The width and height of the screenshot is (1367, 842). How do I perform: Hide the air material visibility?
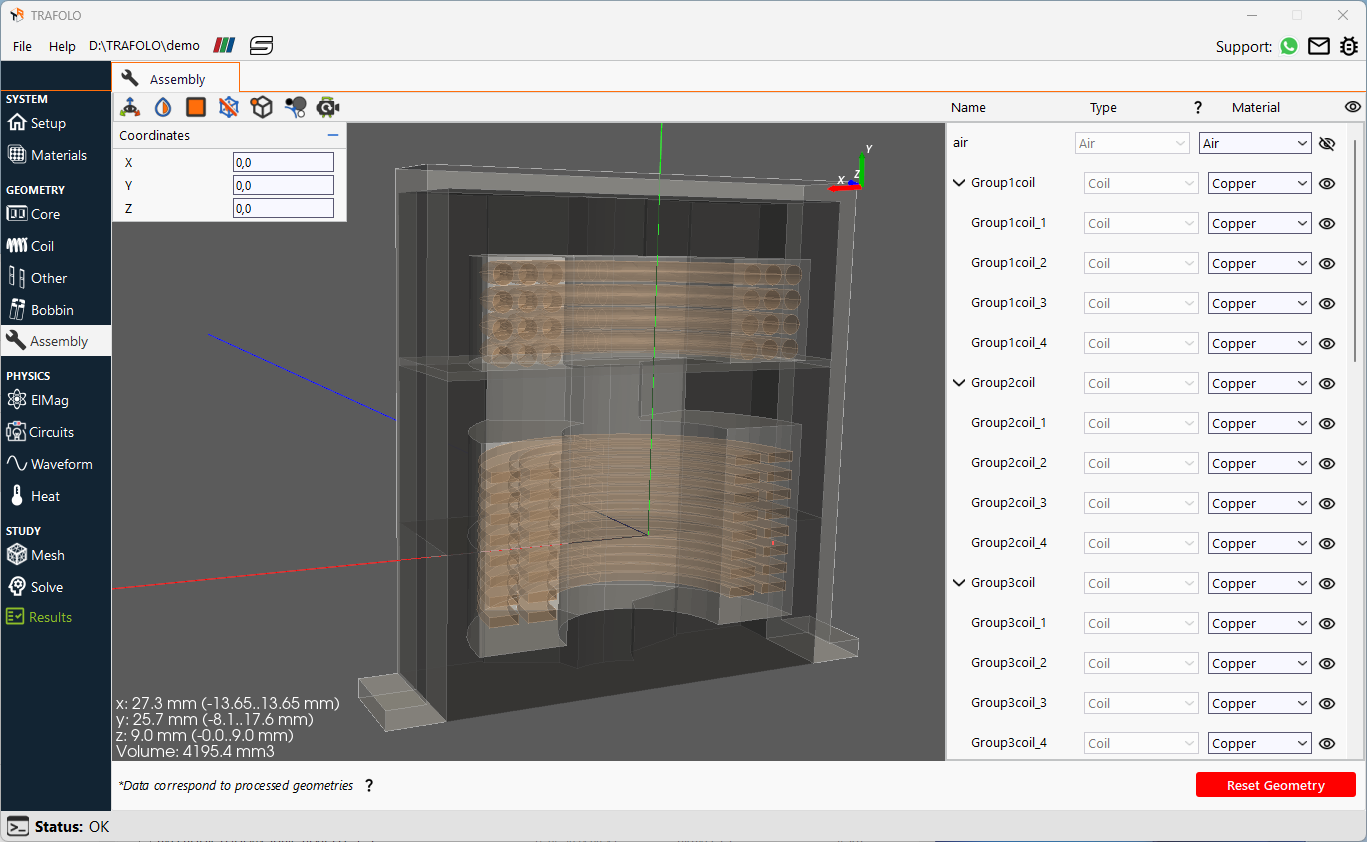pyautogui.click(x=1327, y=143)
